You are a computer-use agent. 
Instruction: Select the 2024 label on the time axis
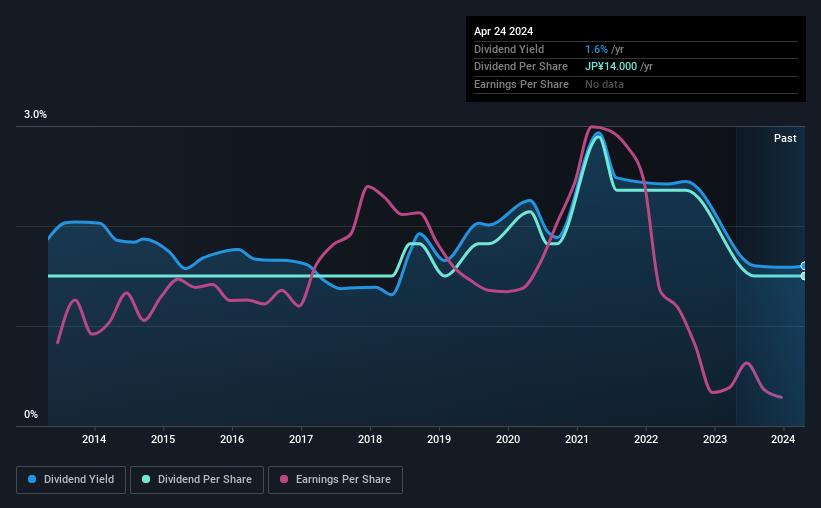point(783,439)
